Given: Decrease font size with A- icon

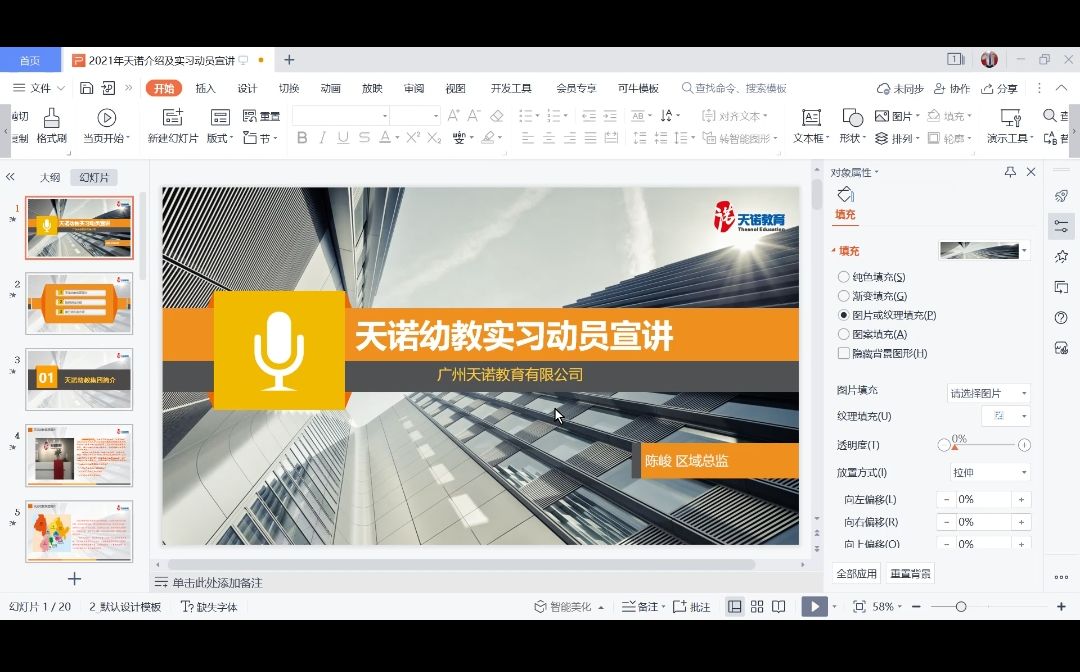Looking at the screenshot, I should click(474, 116).
